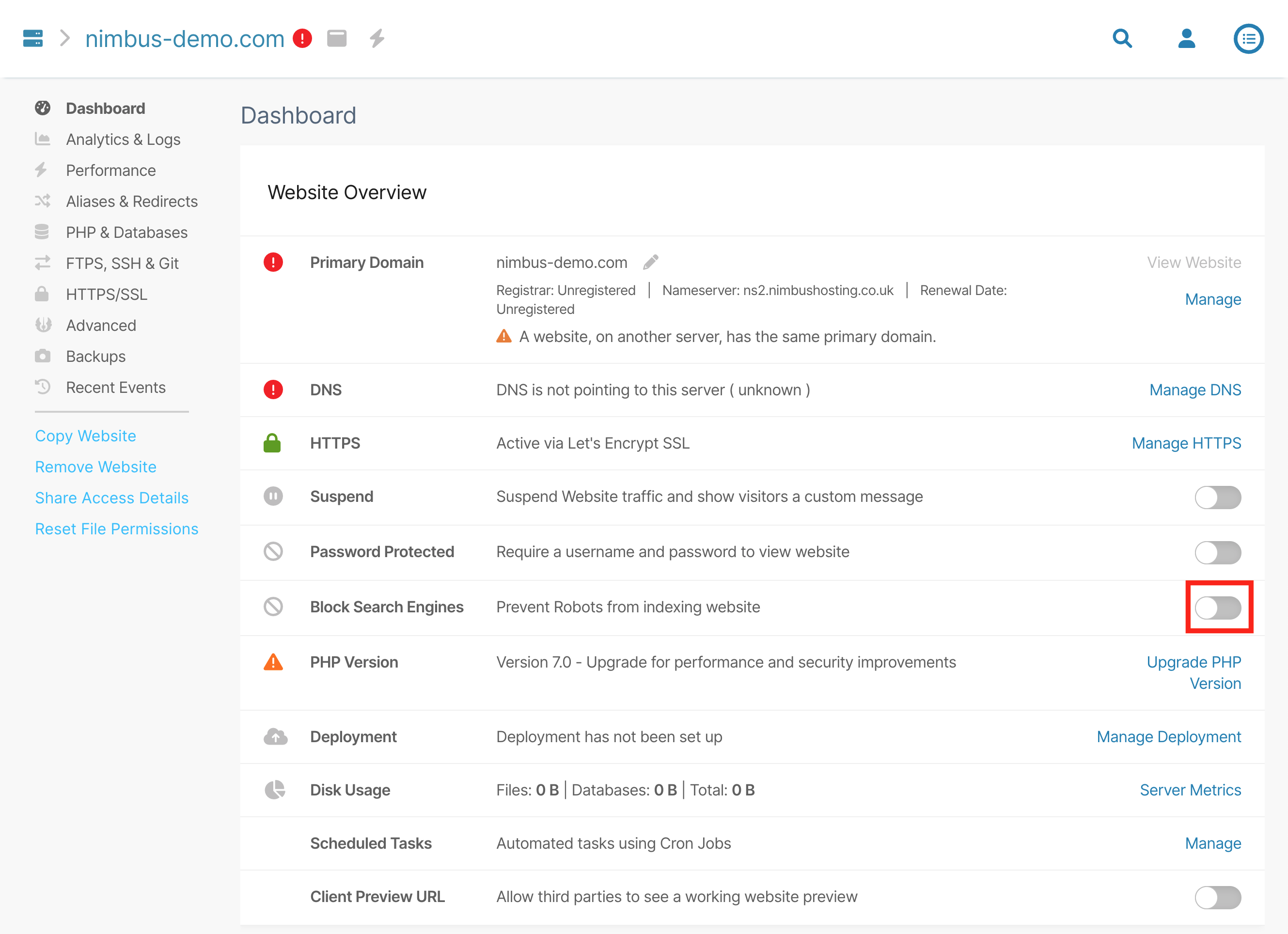
Task: Turn on the Password Protected switch
Action: pos(1217,552)
